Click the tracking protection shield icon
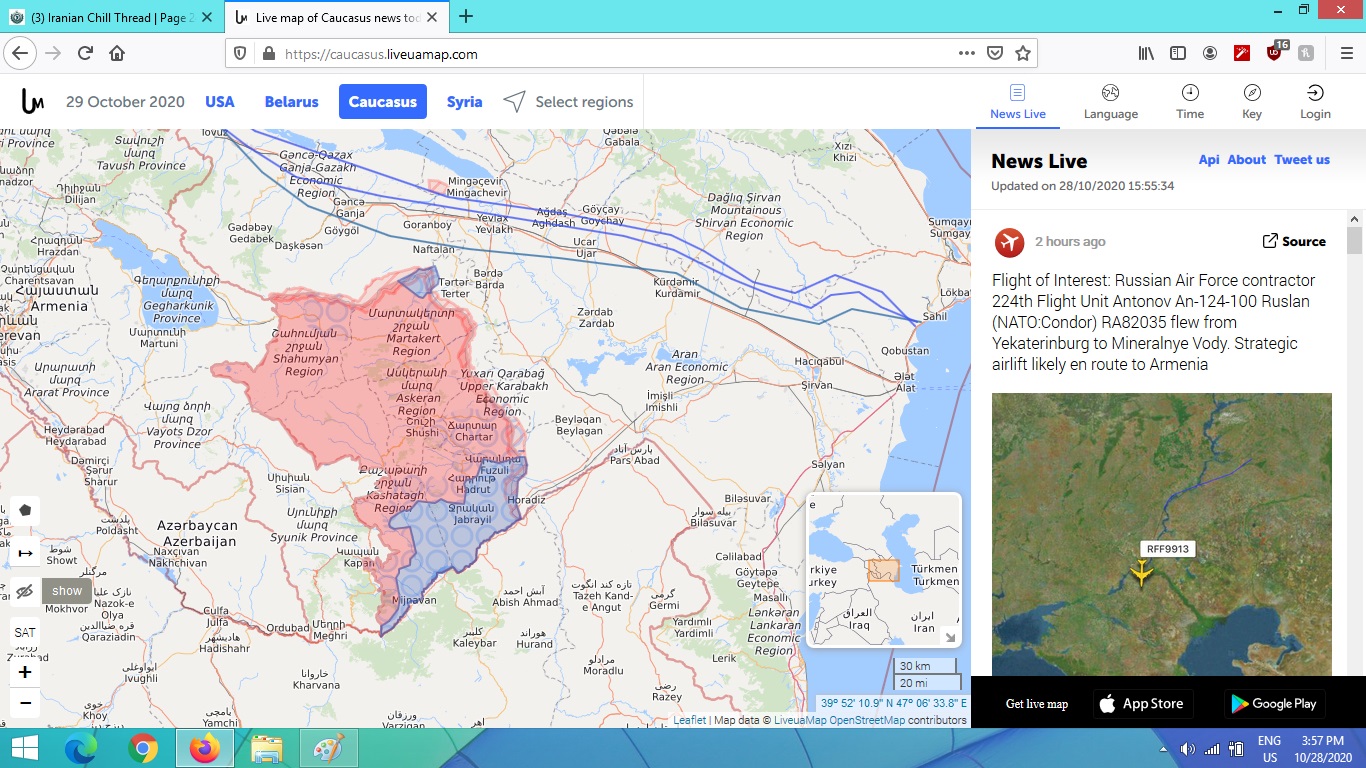 coord(240,54)
